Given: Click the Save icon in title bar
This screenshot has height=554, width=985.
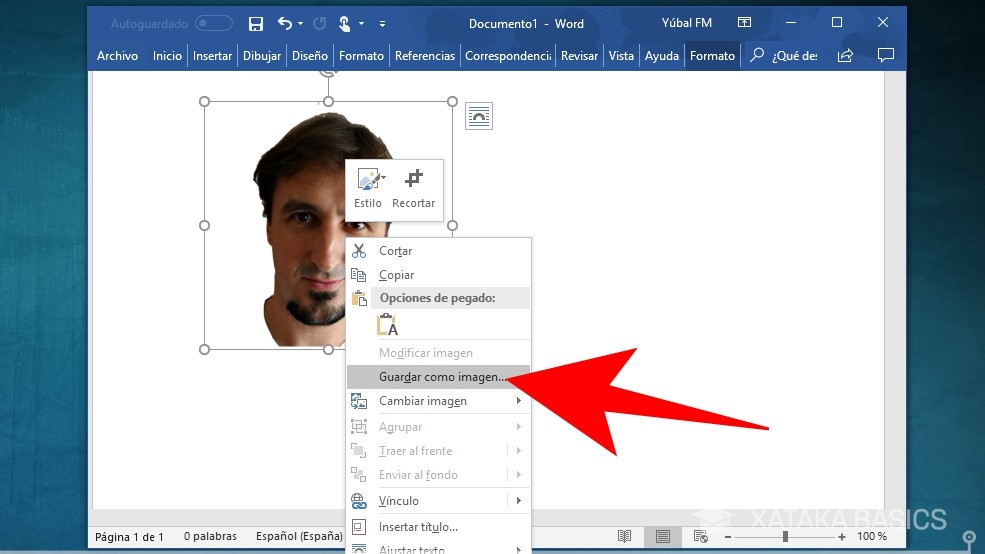Looking at the screenshot, I should pos(256,23).
